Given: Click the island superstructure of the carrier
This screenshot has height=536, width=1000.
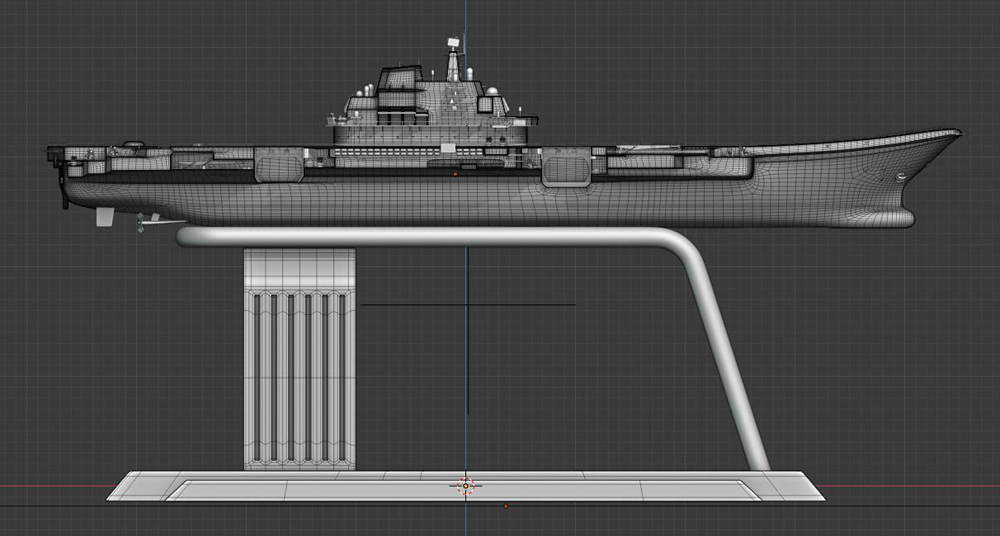Looking at the screenshot, I should (x=430, y=112).
